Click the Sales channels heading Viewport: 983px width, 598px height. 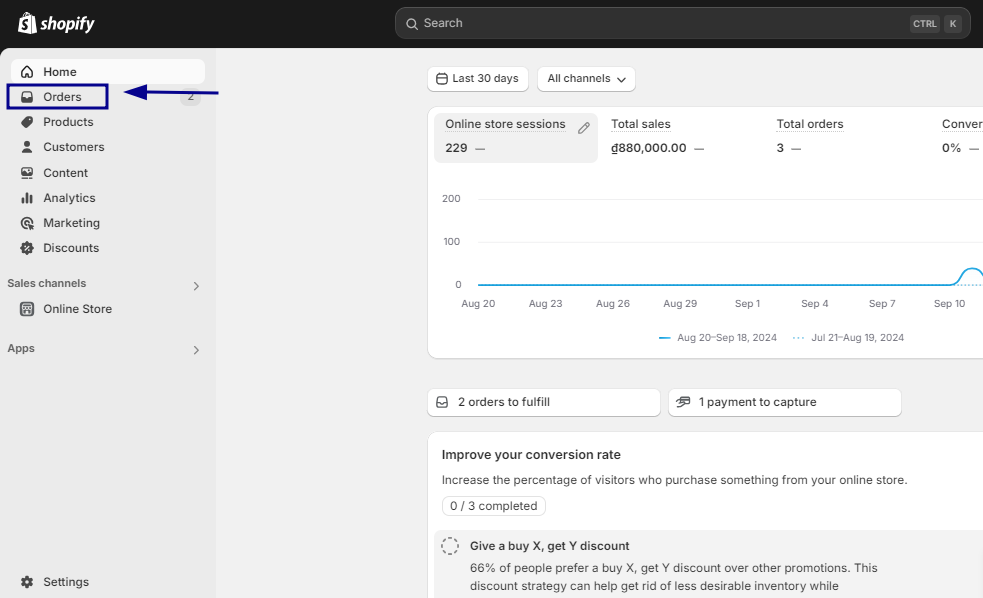click(46, 283)
